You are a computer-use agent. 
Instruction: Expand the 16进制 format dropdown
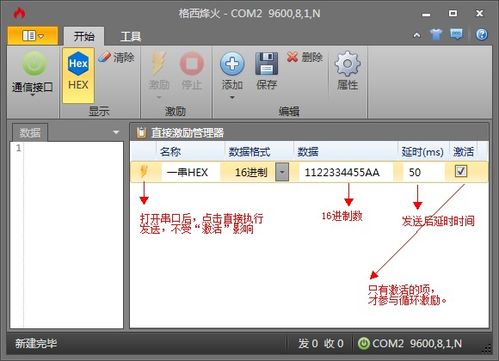tap(282, 172)
